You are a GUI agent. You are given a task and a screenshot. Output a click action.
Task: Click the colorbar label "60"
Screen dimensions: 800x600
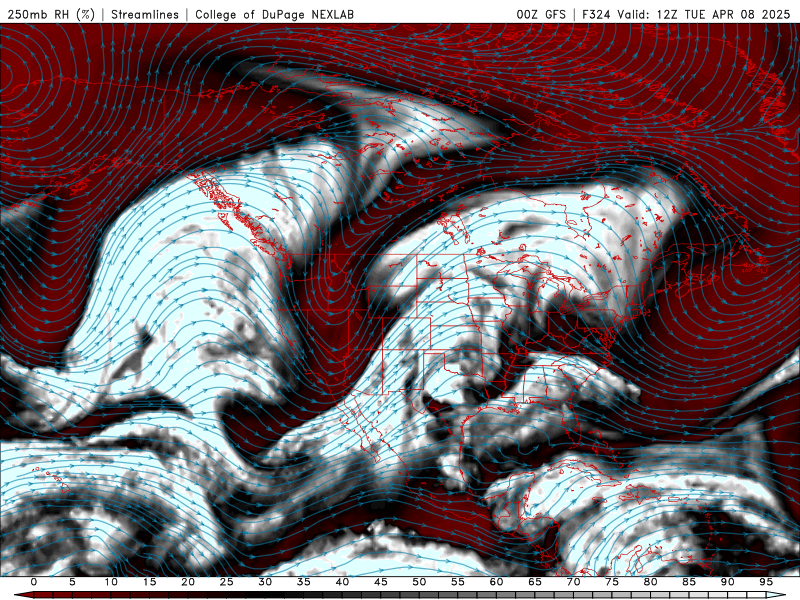(x=496, y=582)
